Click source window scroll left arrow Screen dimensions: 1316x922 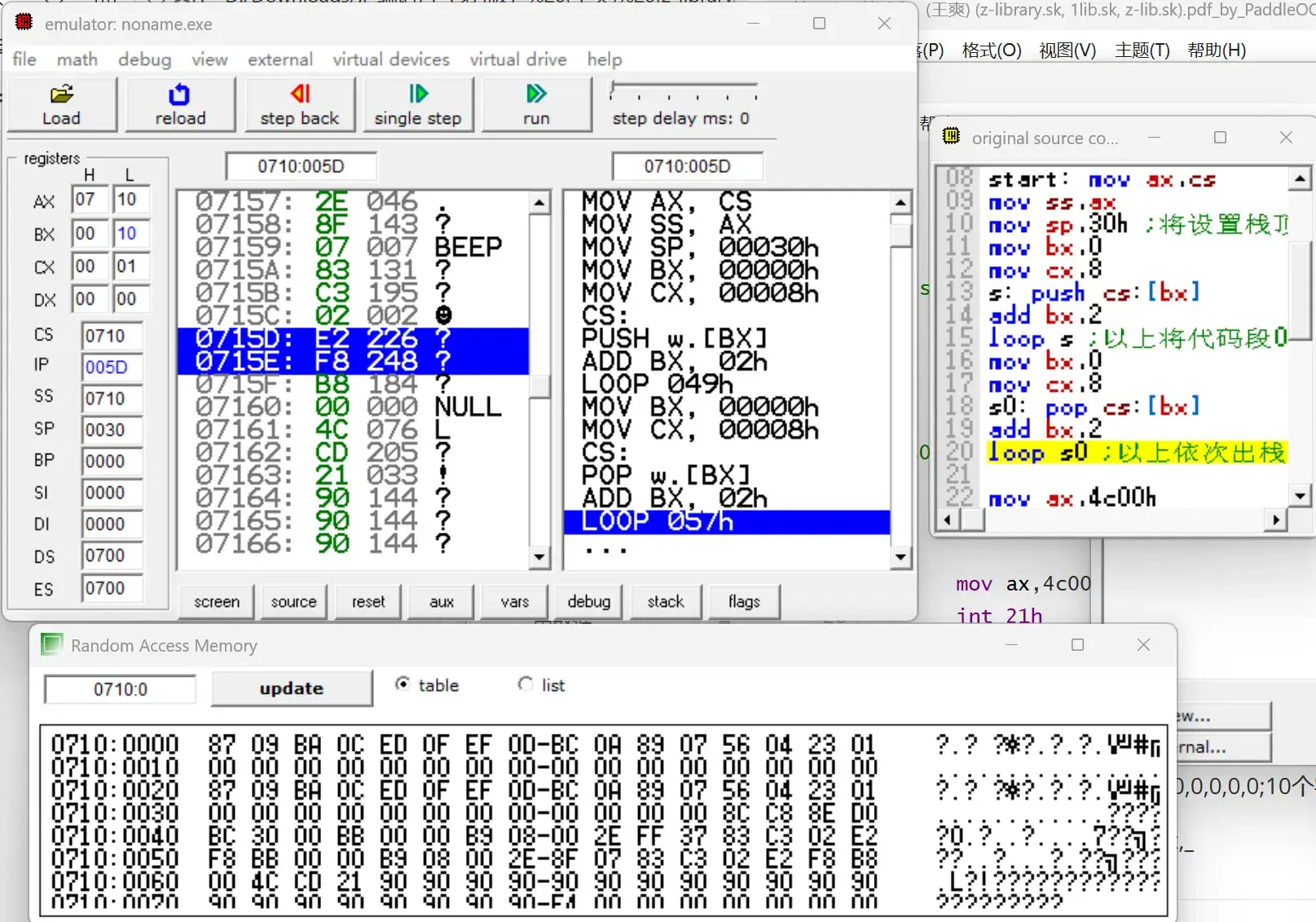click(x=947, y=520)
